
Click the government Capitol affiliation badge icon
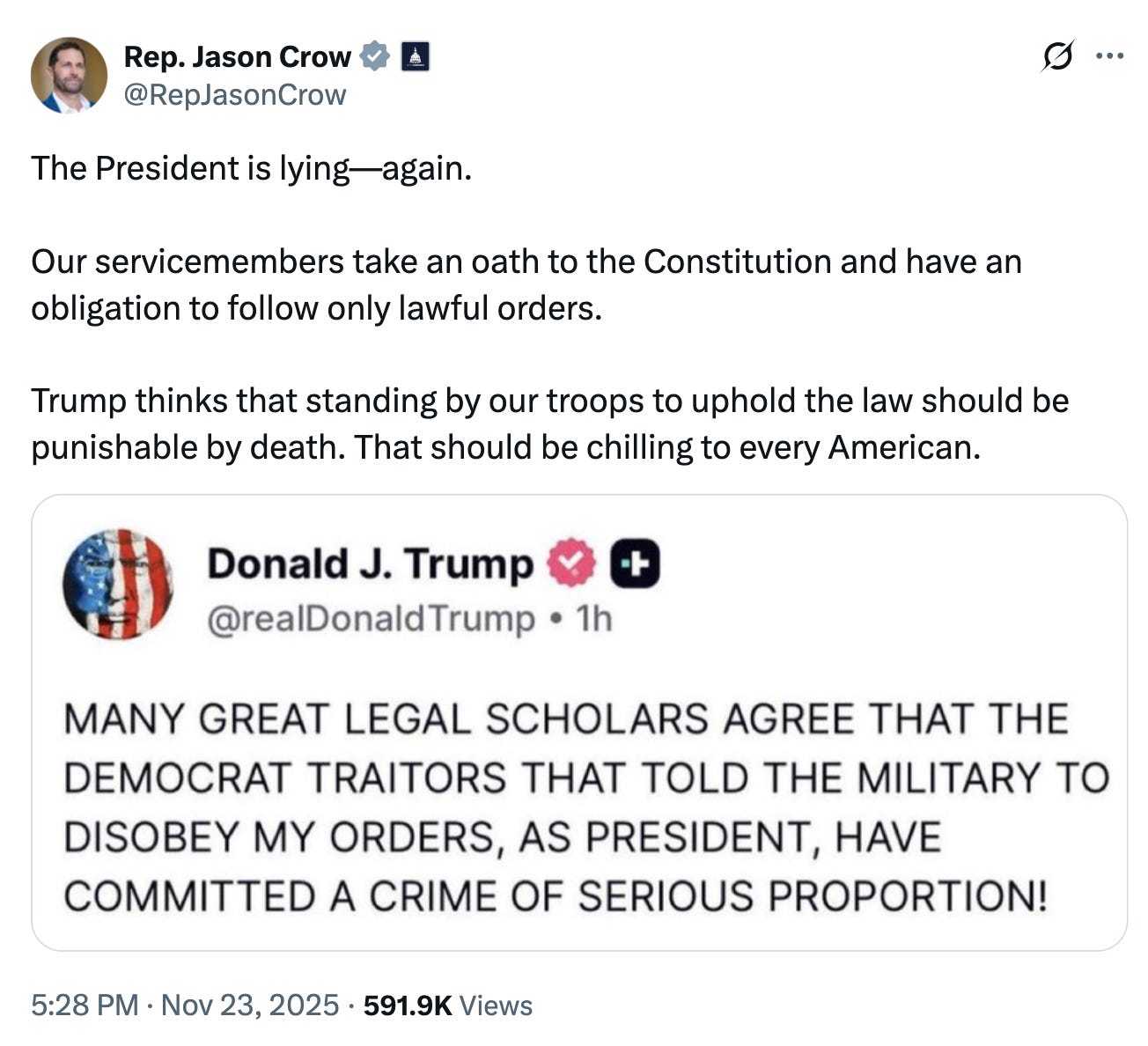coord(415,56)
